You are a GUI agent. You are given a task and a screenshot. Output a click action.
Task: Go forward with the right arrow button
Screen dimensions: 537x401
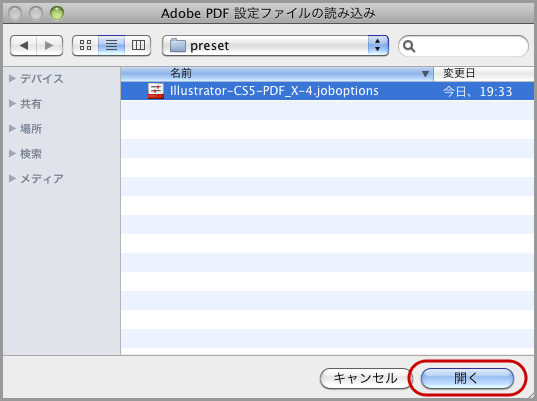(49, 45)
